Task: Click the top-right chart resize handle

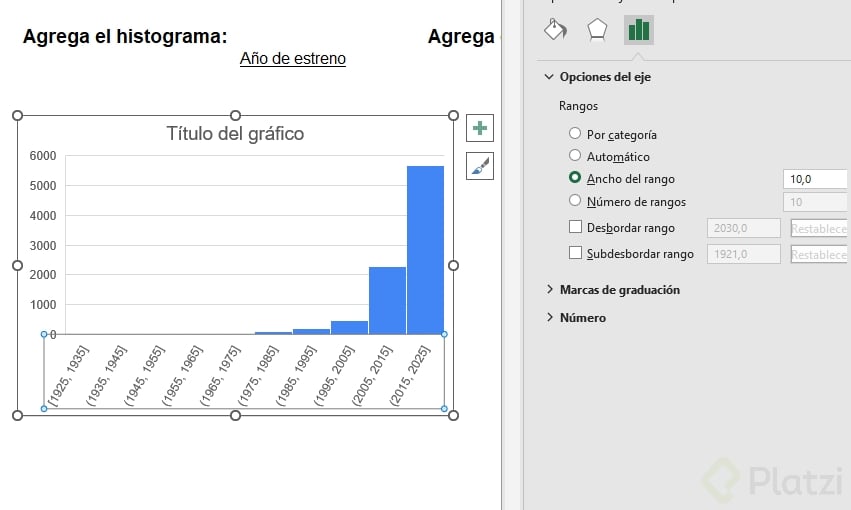Action: tap(453, 116)
